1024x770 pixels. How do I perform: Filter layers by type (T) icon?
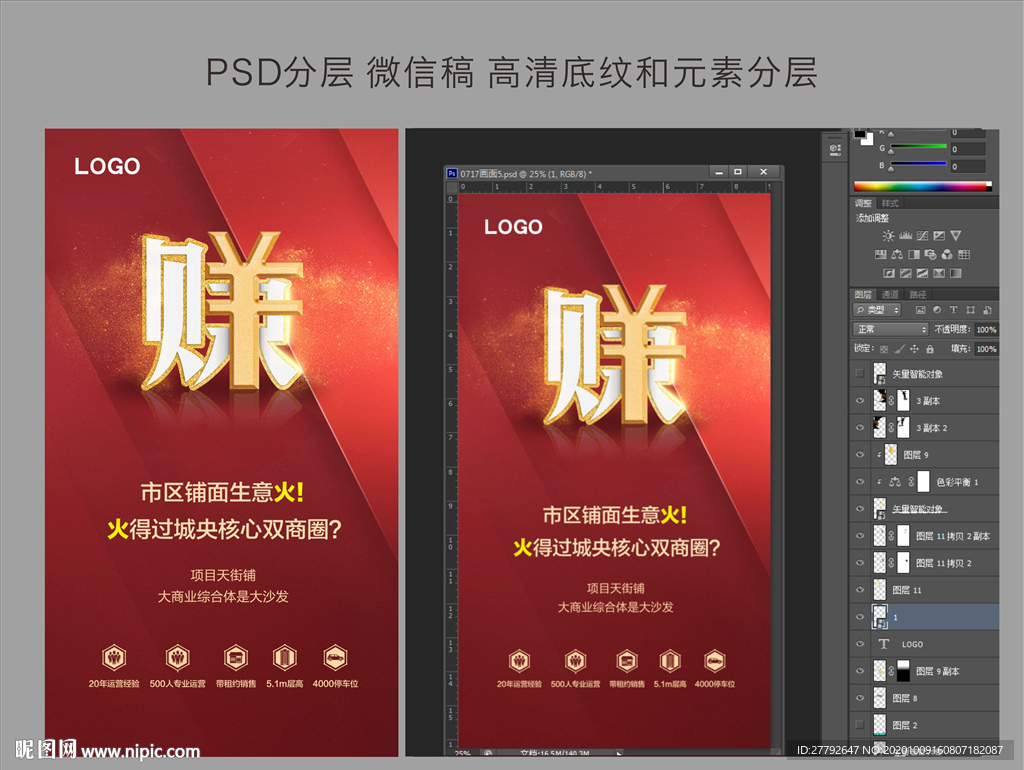[x=953, y=310]
